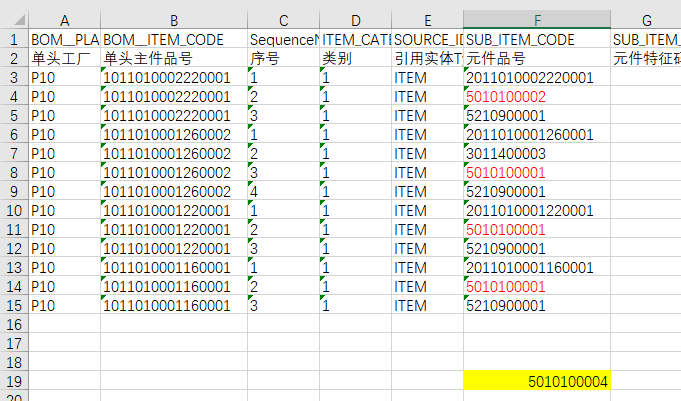The width and height of the screenshot is (681, 401).
Task: Click BOM__PLA header cell in row 1
Action: [64, 39]
